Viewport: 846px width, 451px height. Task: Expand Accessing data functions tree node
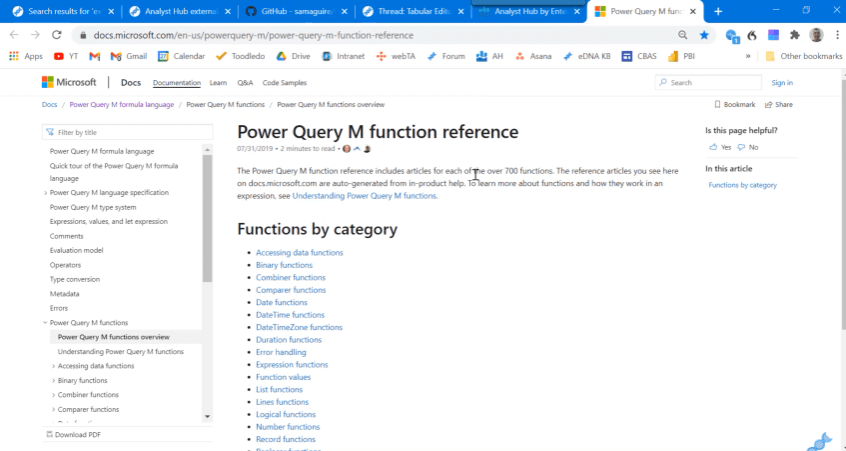click(x=53, y=366)
